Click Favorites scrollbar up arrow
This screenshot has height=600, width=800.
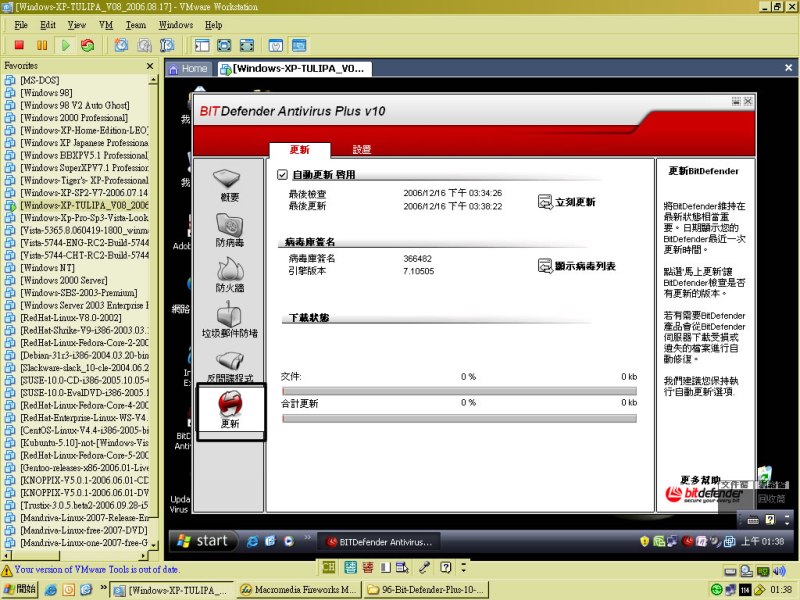pos(153,80)
